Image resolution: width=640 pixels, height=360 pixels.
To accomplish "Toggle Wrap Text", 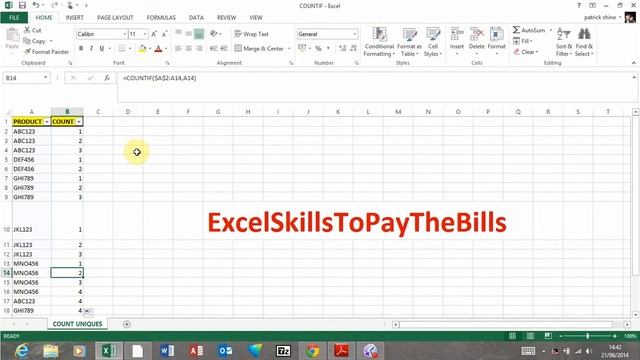I will click(251, 34).
